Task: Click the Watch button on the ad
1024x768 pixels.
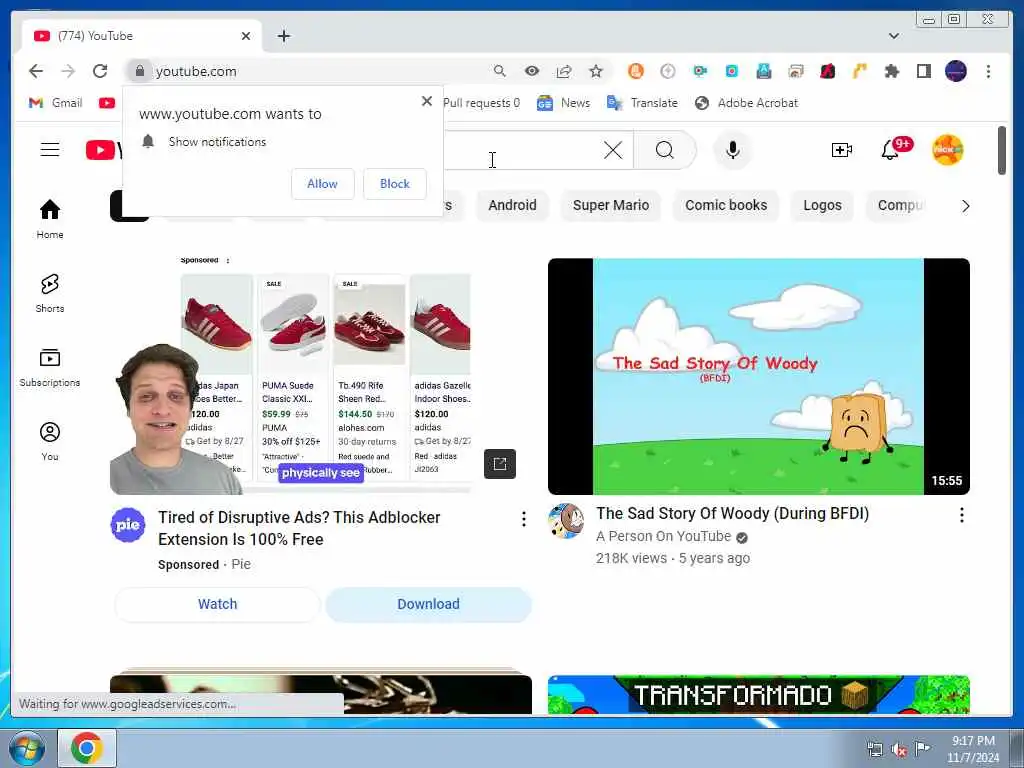Action: (217, 604)
